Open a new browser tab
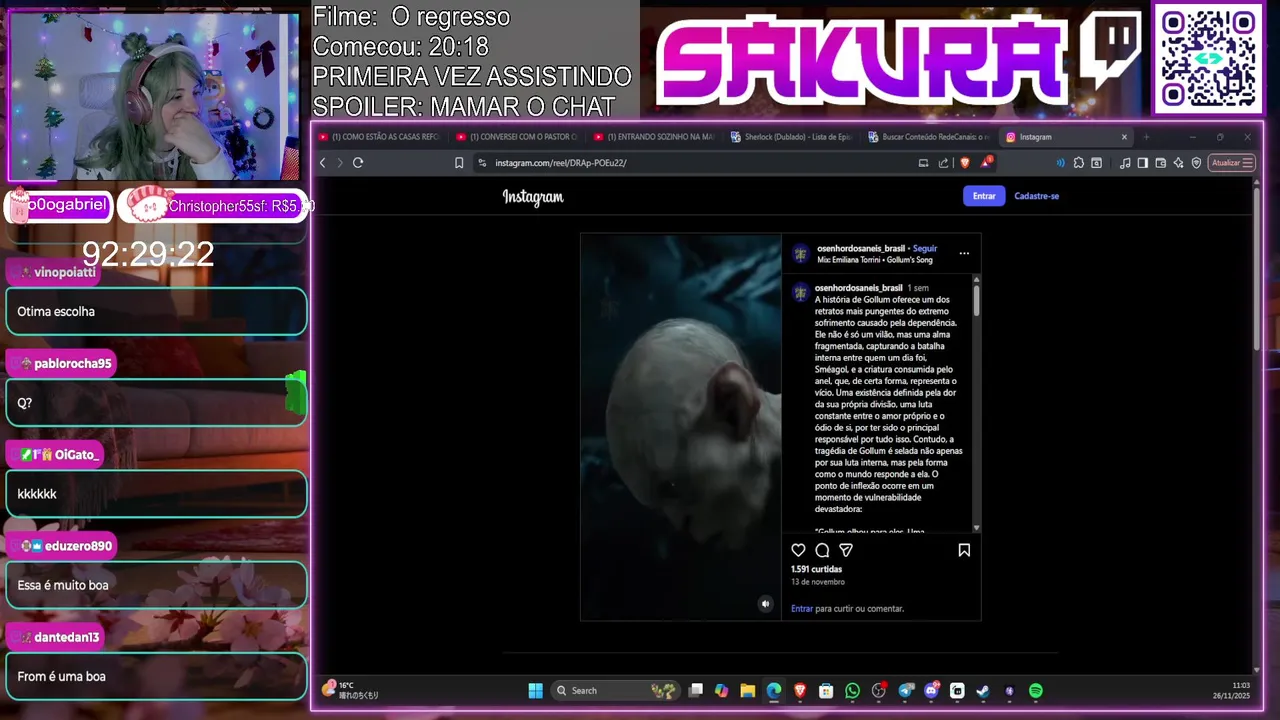This screenshot has height=720, width=1280. [x=1146, y=137]
